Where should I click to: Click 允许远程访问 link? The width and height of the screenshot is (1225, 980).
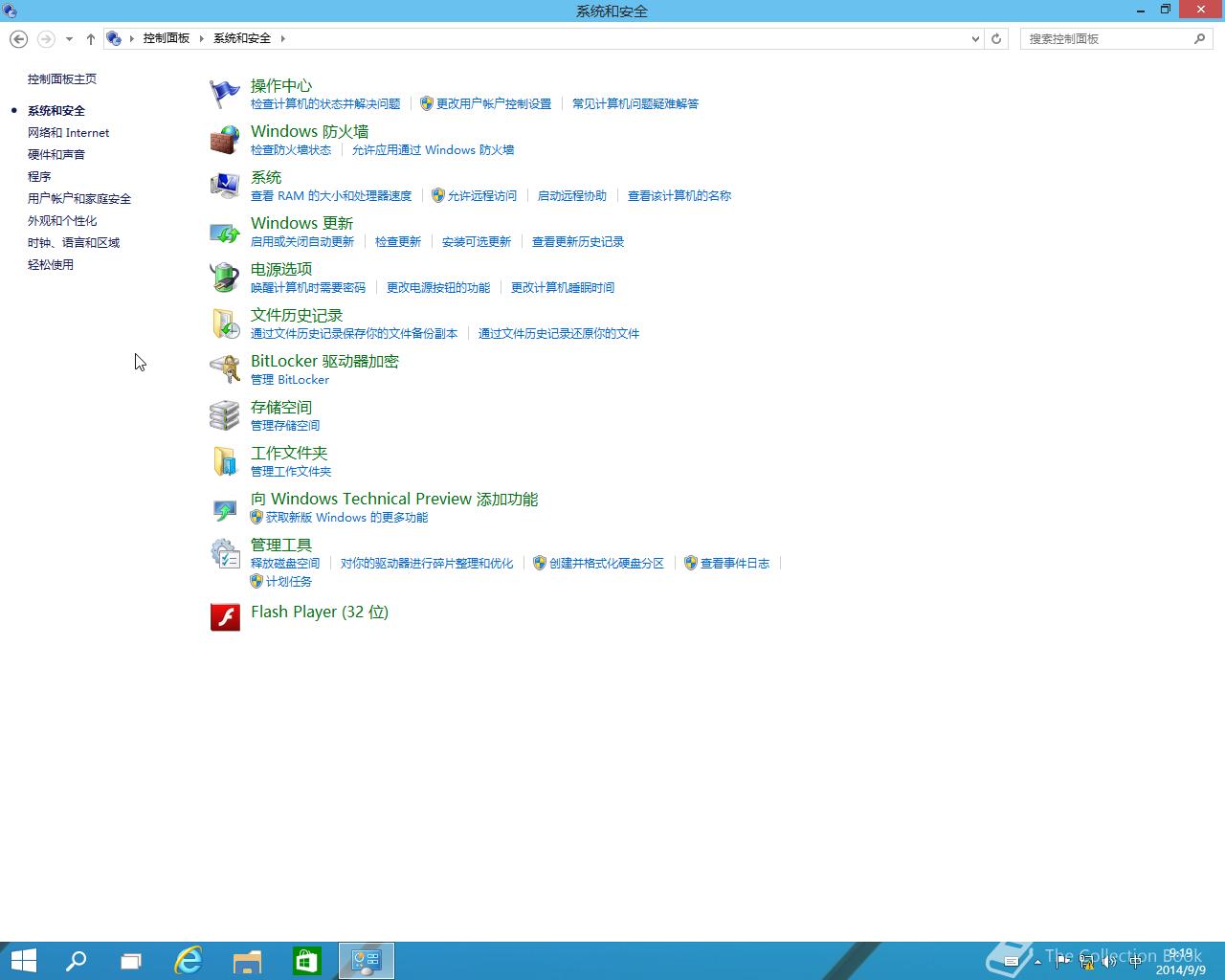pos(482,195)
